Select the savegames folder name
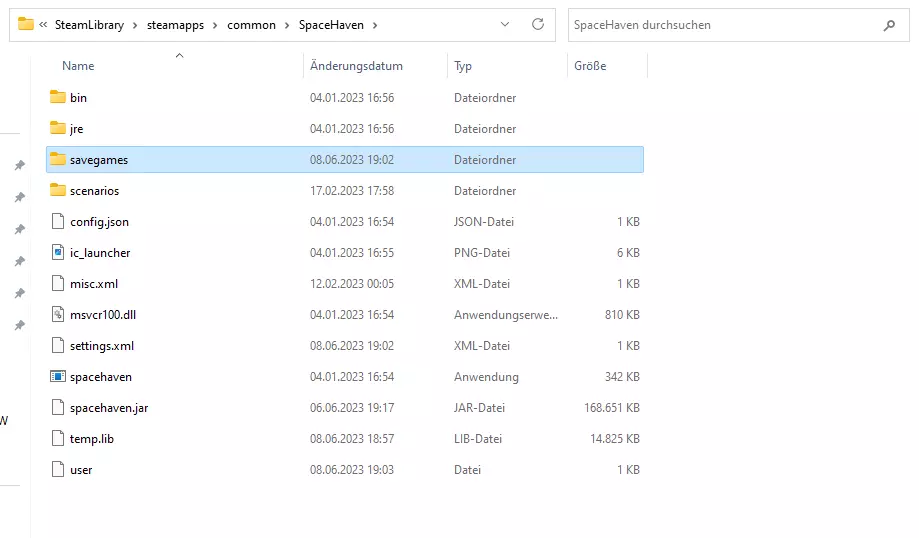 pyautogui.click(x=99, y=160)
